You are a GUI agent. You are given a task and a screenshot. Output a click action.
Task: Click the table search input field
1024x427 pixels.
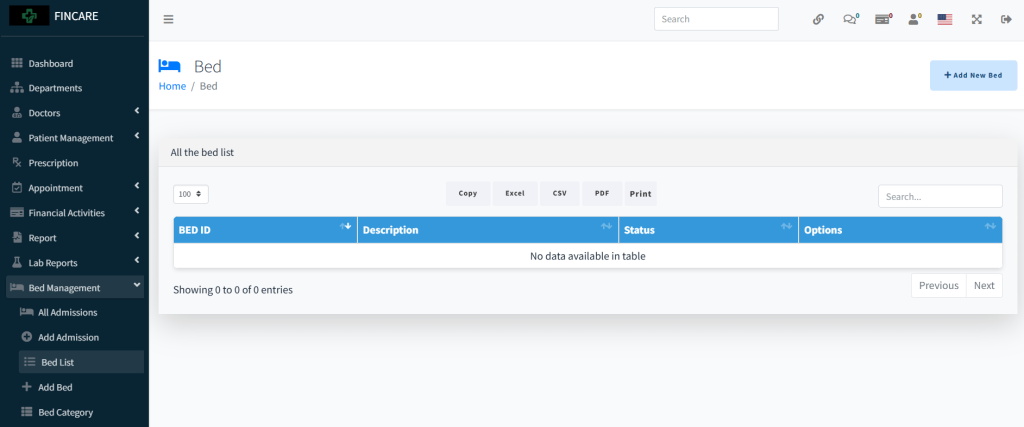tap(939, 197)
